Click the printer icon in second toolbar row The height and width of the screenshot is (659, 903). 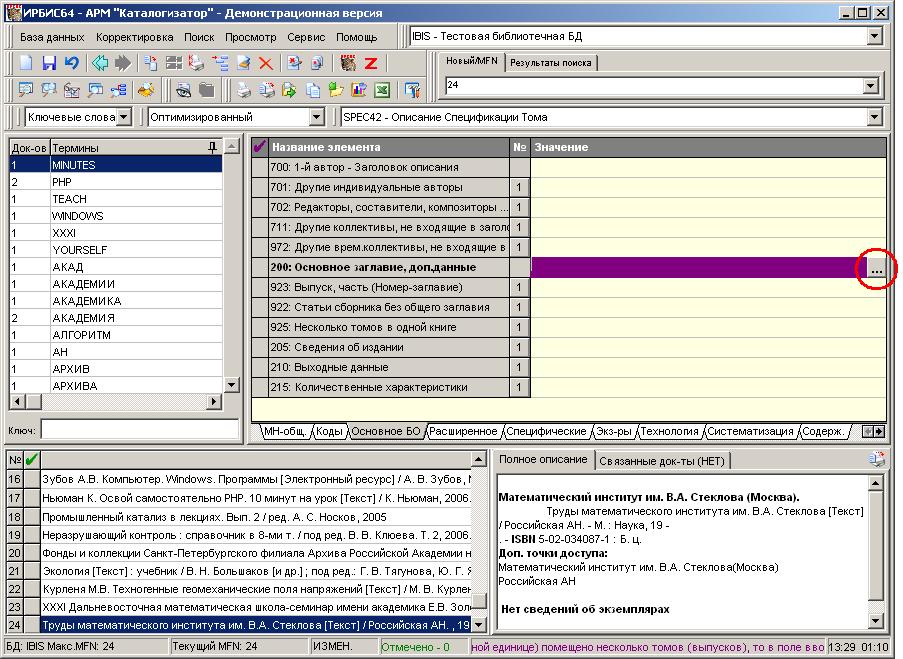point(243,90)
